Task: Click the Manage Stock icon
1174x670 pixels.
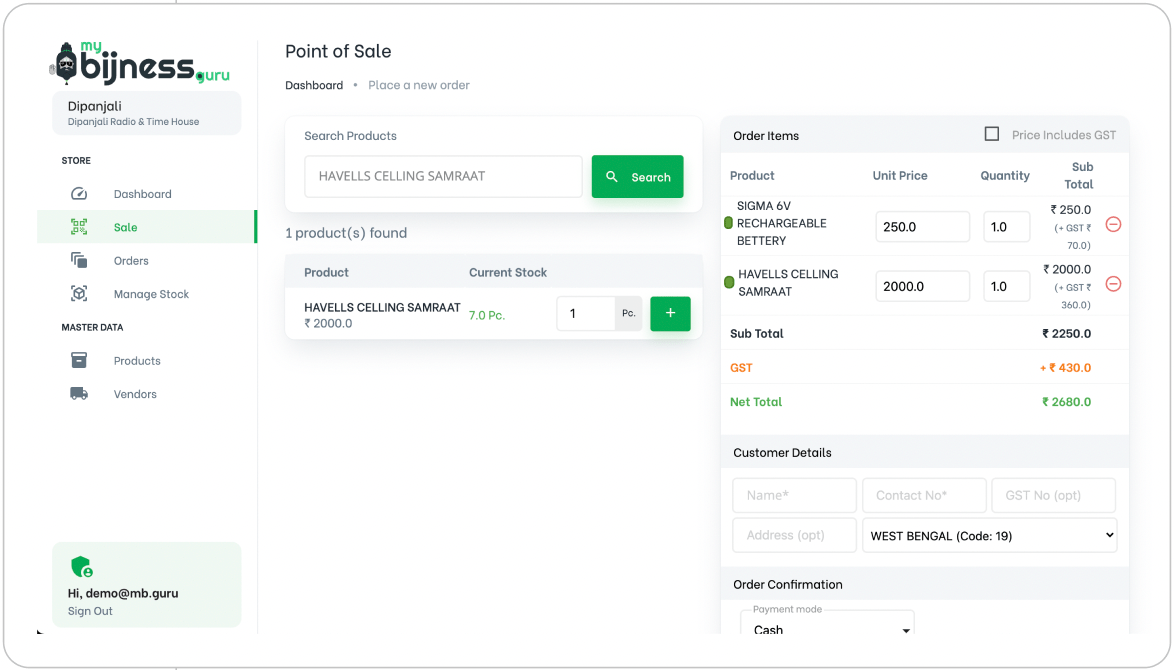Action: click(x=79, y=294)
